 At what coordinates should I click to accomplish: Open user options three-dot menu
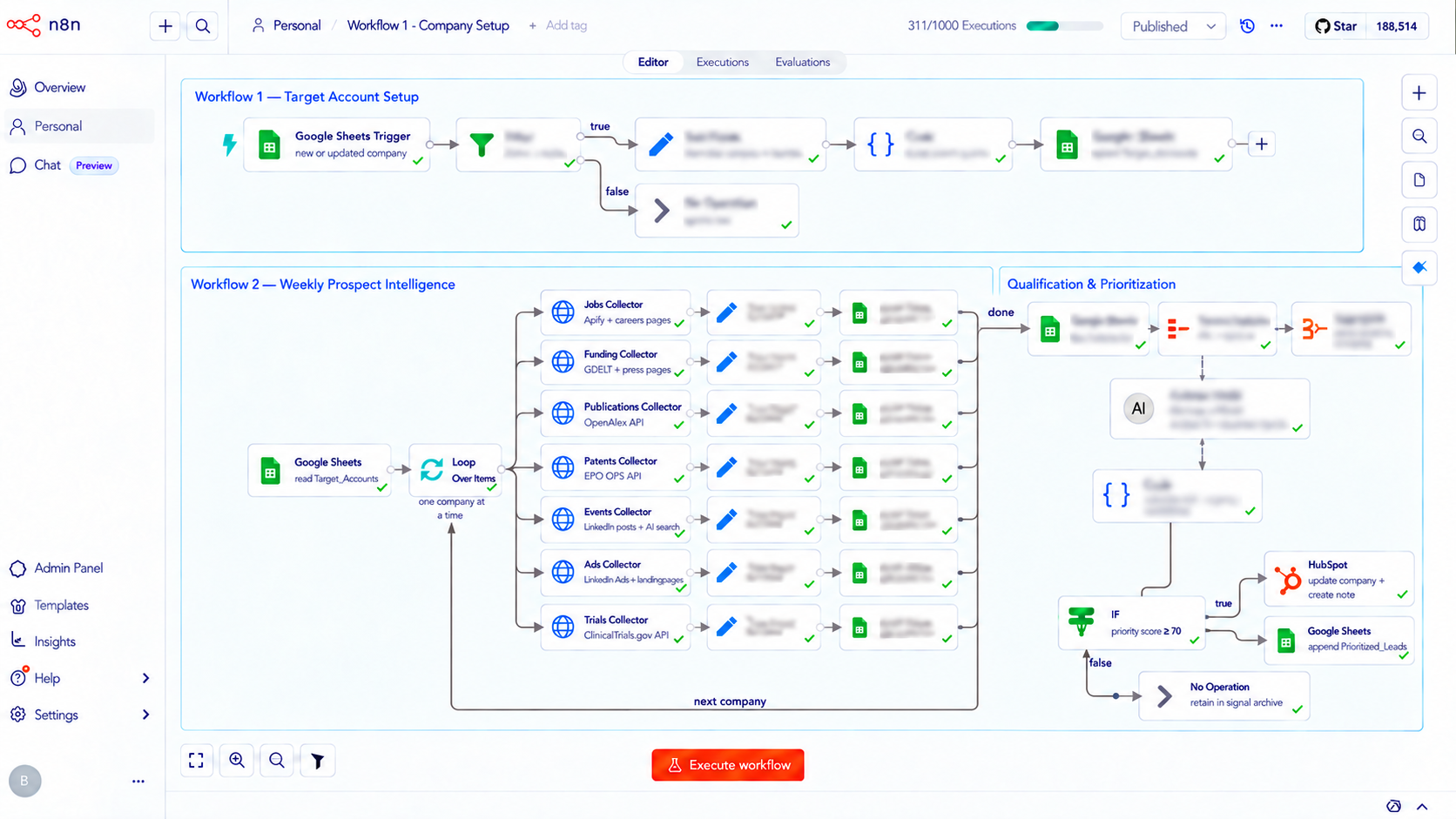click(138, 781)
